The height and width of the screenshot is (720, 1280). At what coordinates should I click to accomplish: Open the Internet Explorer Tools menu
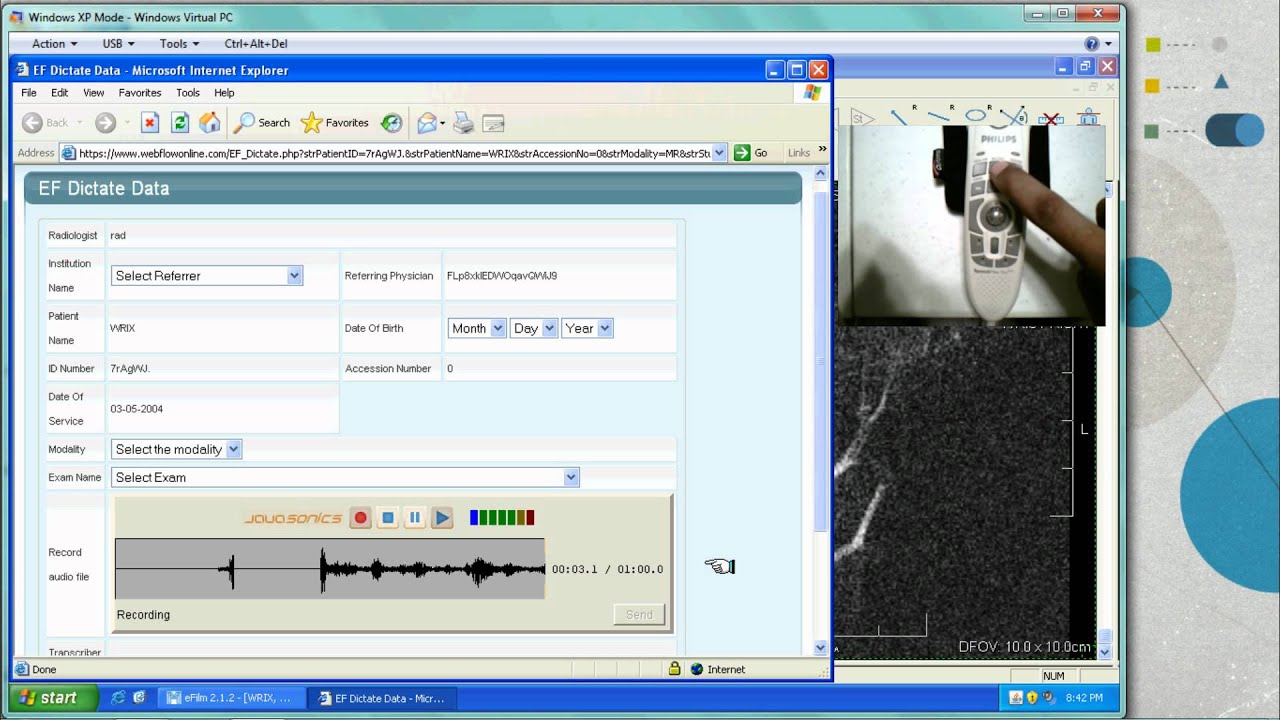click(x=188, y=93)
